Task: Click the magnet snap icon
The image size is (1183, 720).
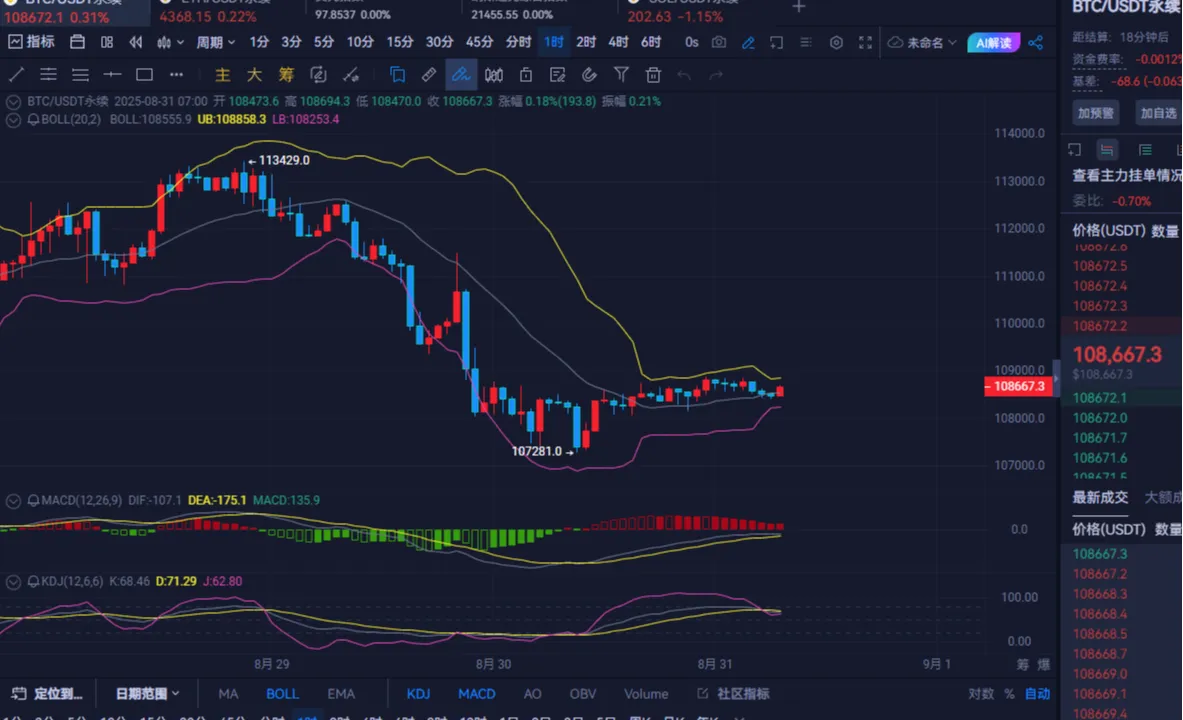Action: [589, 75]
